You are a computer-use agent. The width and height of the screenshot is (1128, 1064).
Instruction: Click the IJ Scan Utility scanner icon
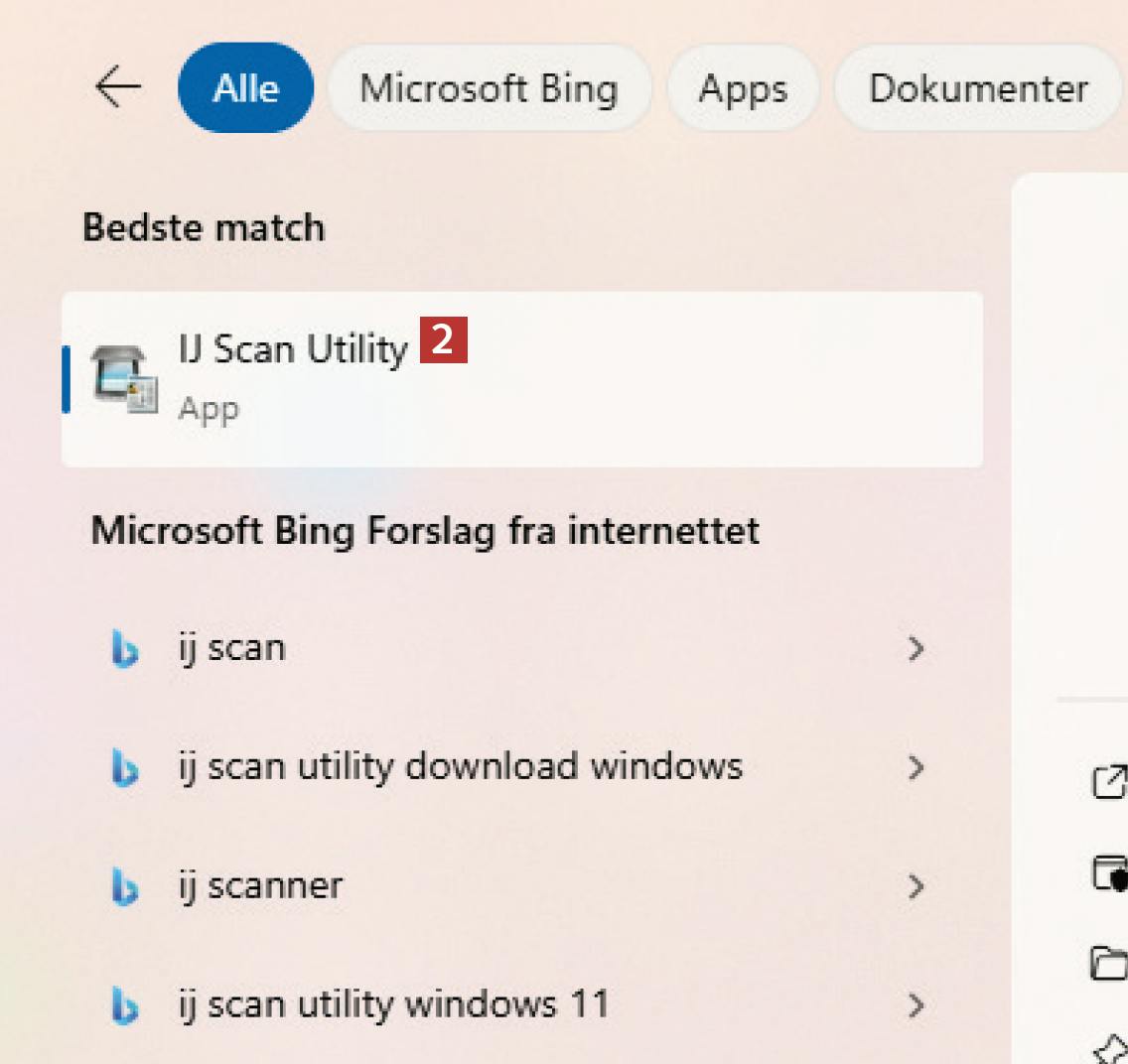coord(123,379)
